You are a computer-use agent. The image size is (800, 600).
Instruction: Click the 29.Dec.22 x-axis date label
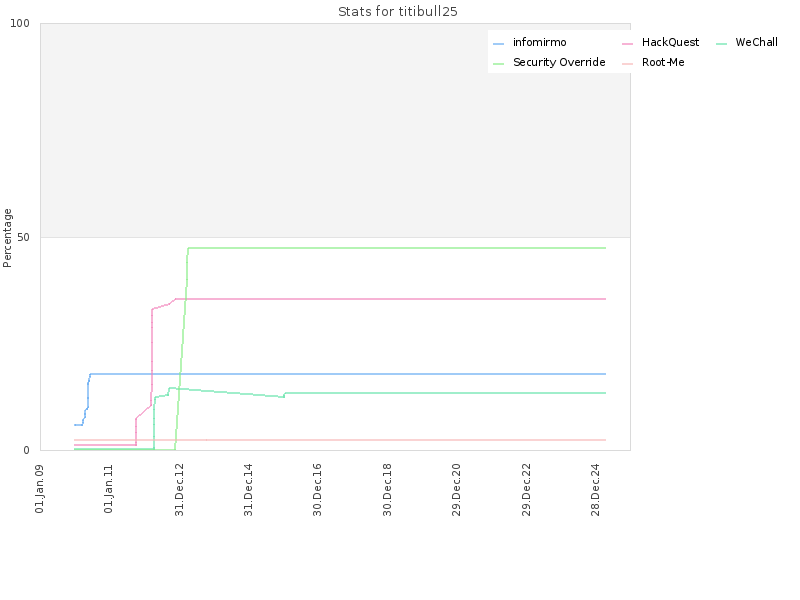(x=526, y=490)
